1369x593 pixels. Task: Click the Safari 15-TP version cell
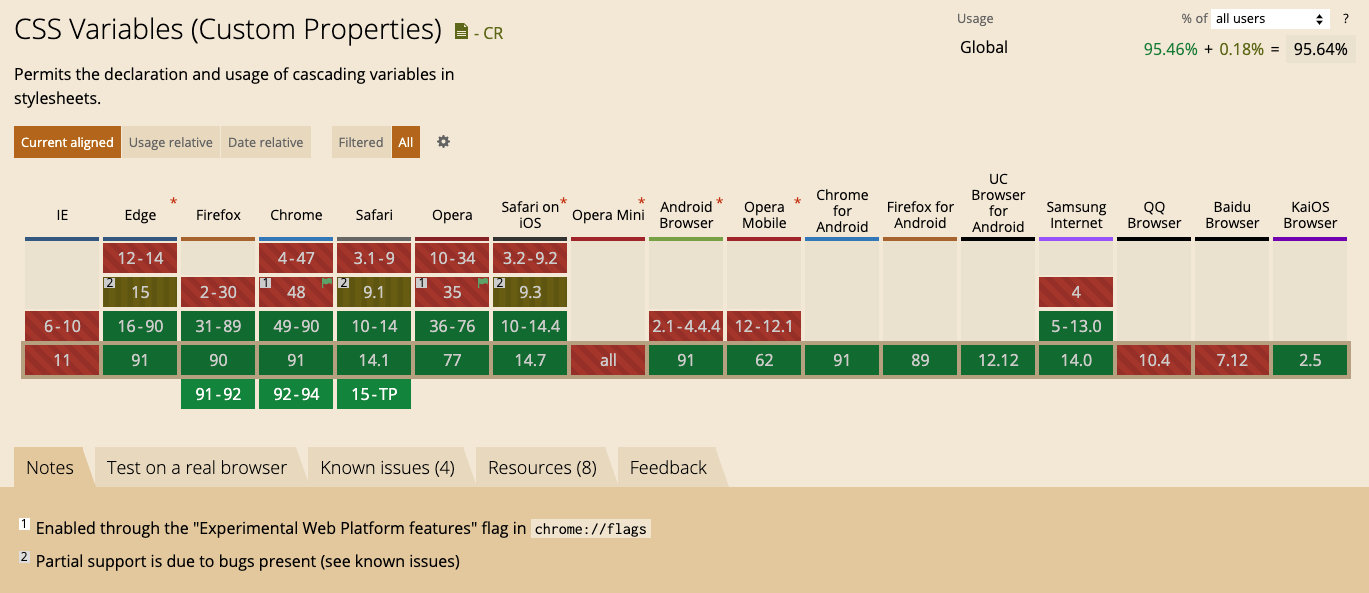tap(374, 394)
